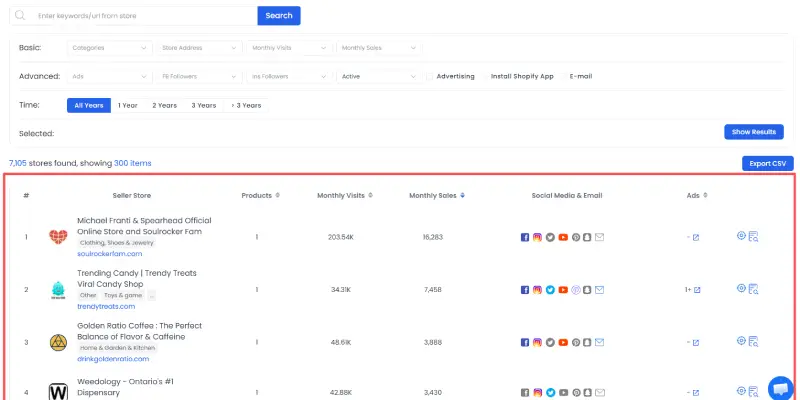Sort by Ads column
The width and height of the screenshot is (800, 400).
[x=706, y=195]
